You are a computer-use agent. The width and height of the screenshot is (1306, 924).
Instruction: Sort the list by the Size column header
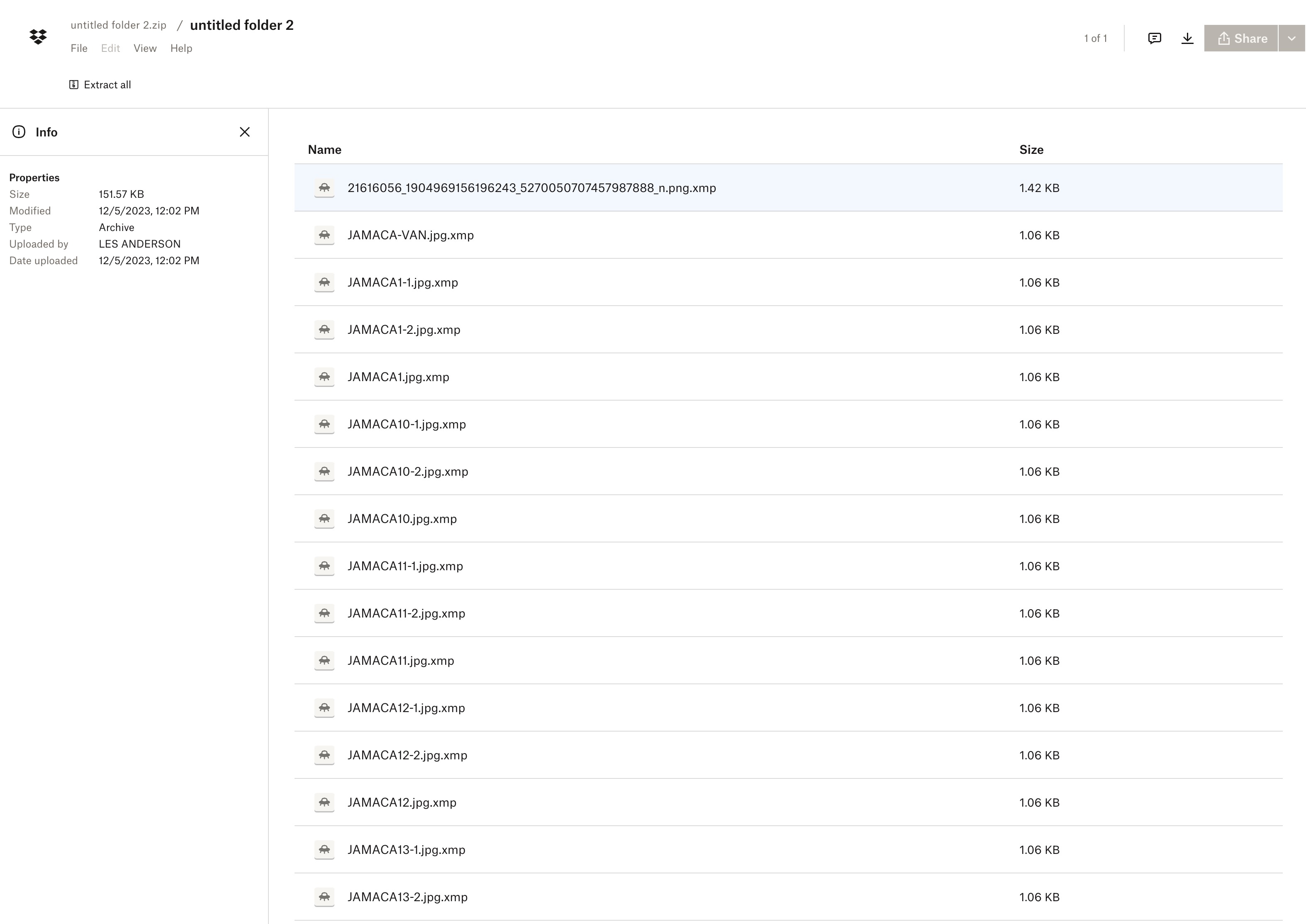(1031, 150)
